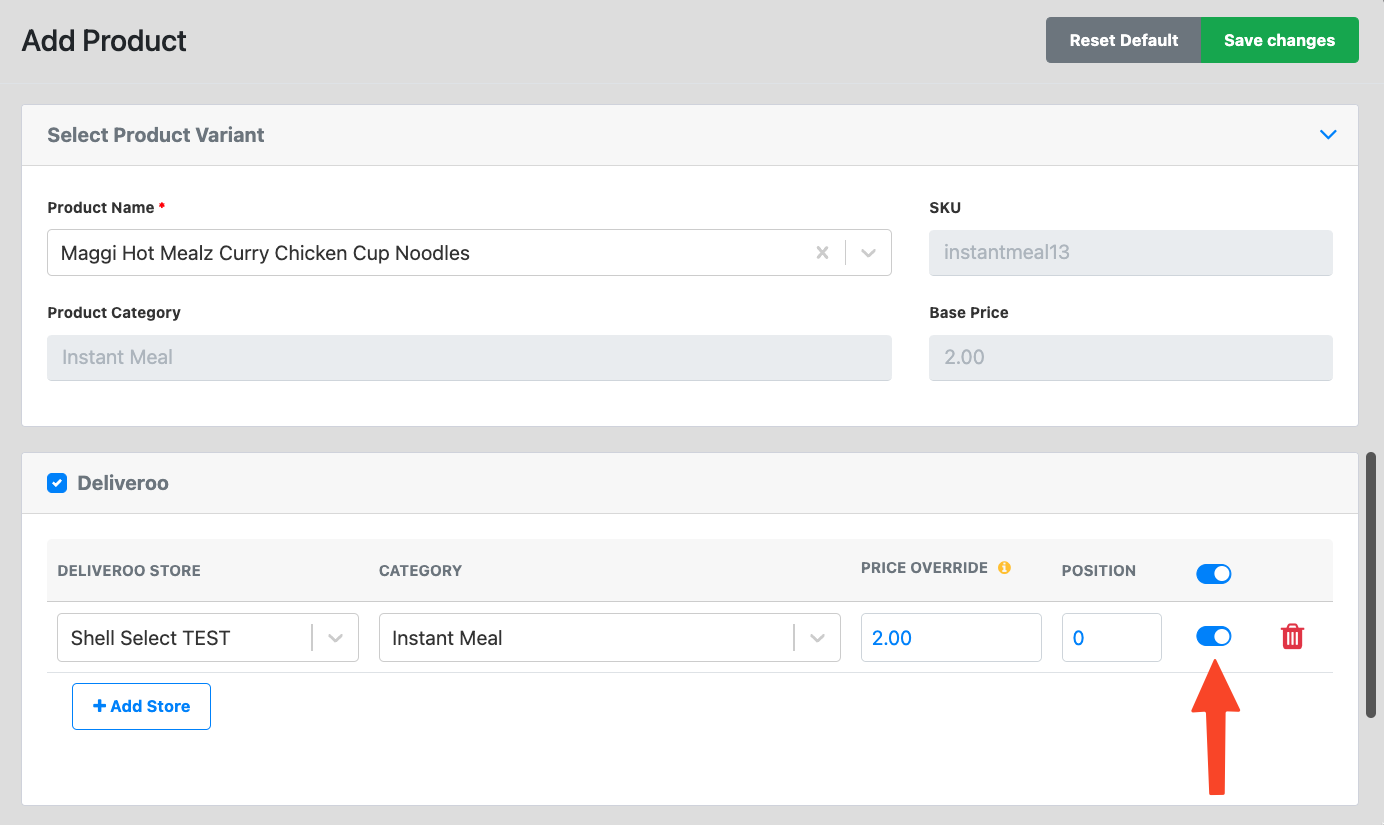
Task: Click the DELIVEROO STORE column header
Action: pyautogui.click(x=129, y=571)
